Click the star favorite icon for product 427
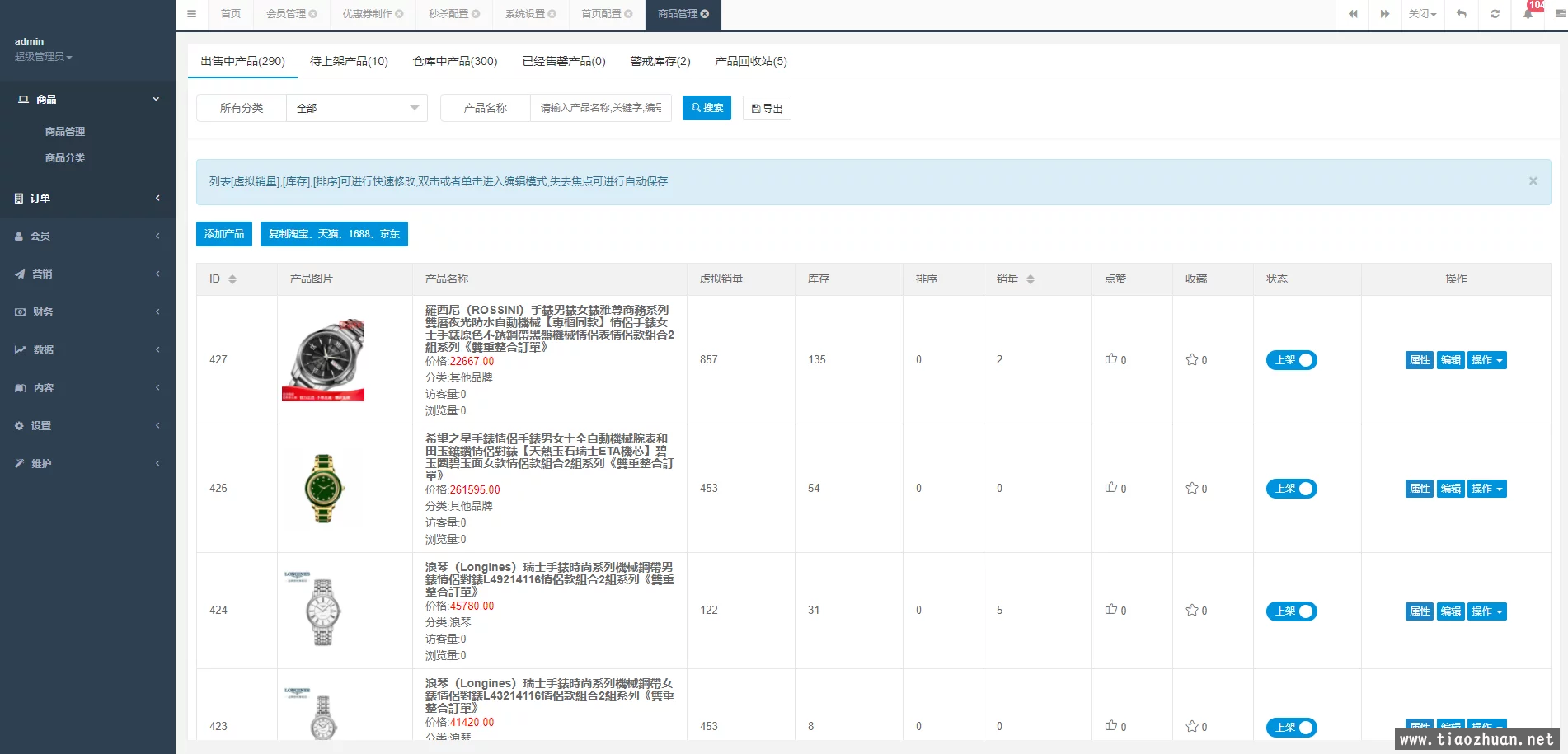Viewport: 1568px width, 754px height. coord(1192,359)
